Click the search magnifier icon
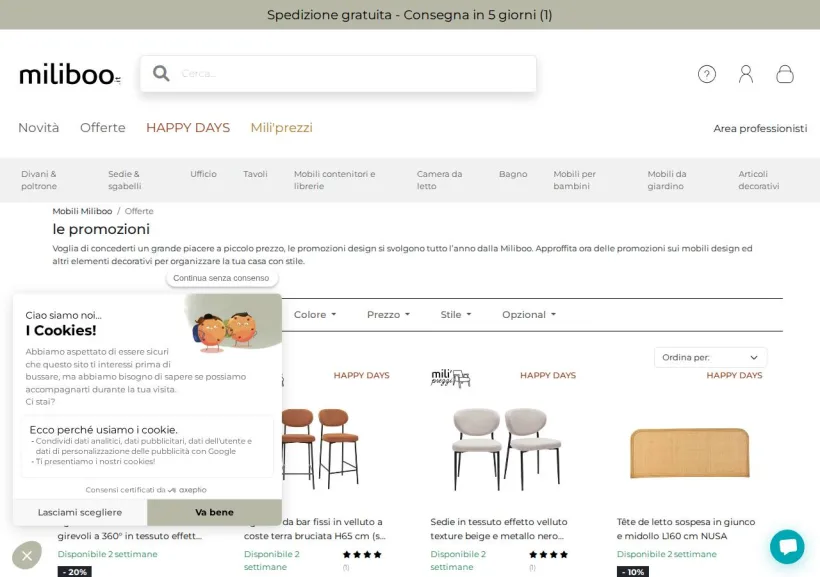 tap(161, 73)
